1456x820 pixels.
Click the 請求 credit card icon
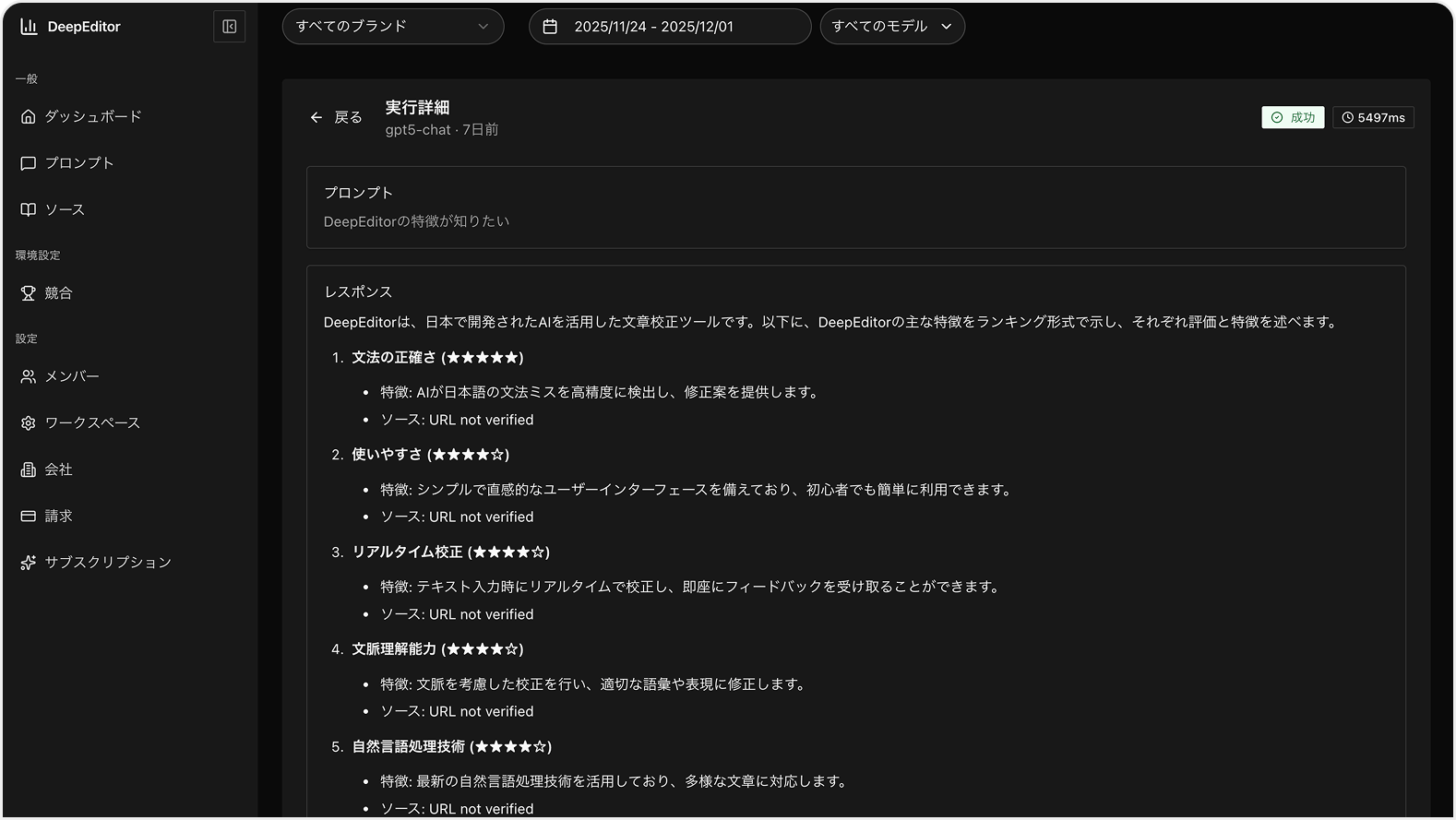tap(29, 517)
